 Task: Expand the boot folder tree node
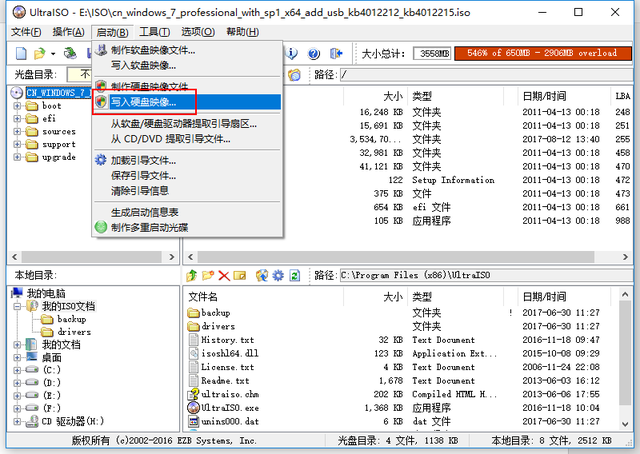tap(17, 106)
